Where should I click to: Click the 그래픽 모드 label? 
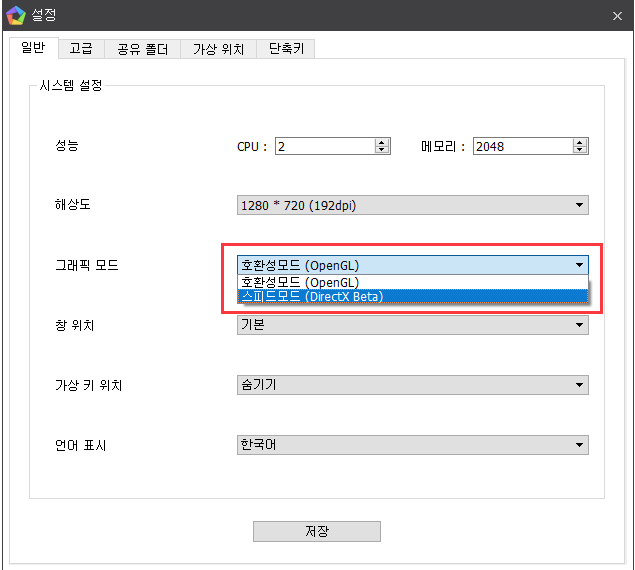pos(87,265)
